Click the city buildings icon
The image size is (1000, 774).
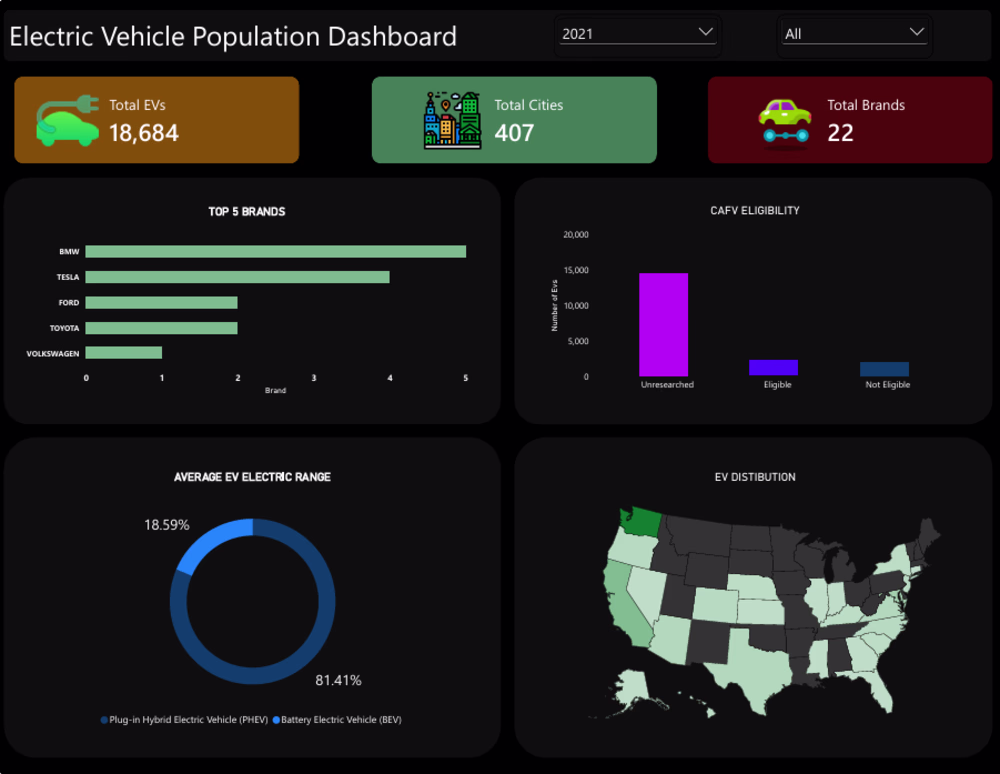pyautogui.click(x=453, y=120)
